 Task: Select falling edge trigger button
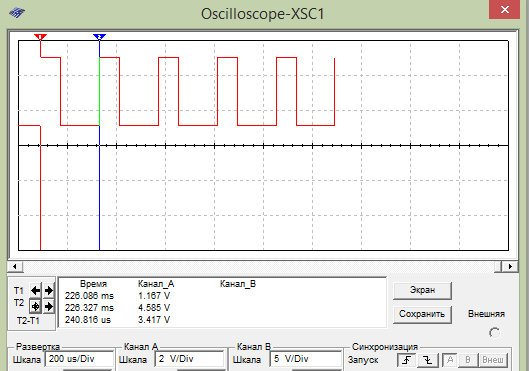(428, 360)
